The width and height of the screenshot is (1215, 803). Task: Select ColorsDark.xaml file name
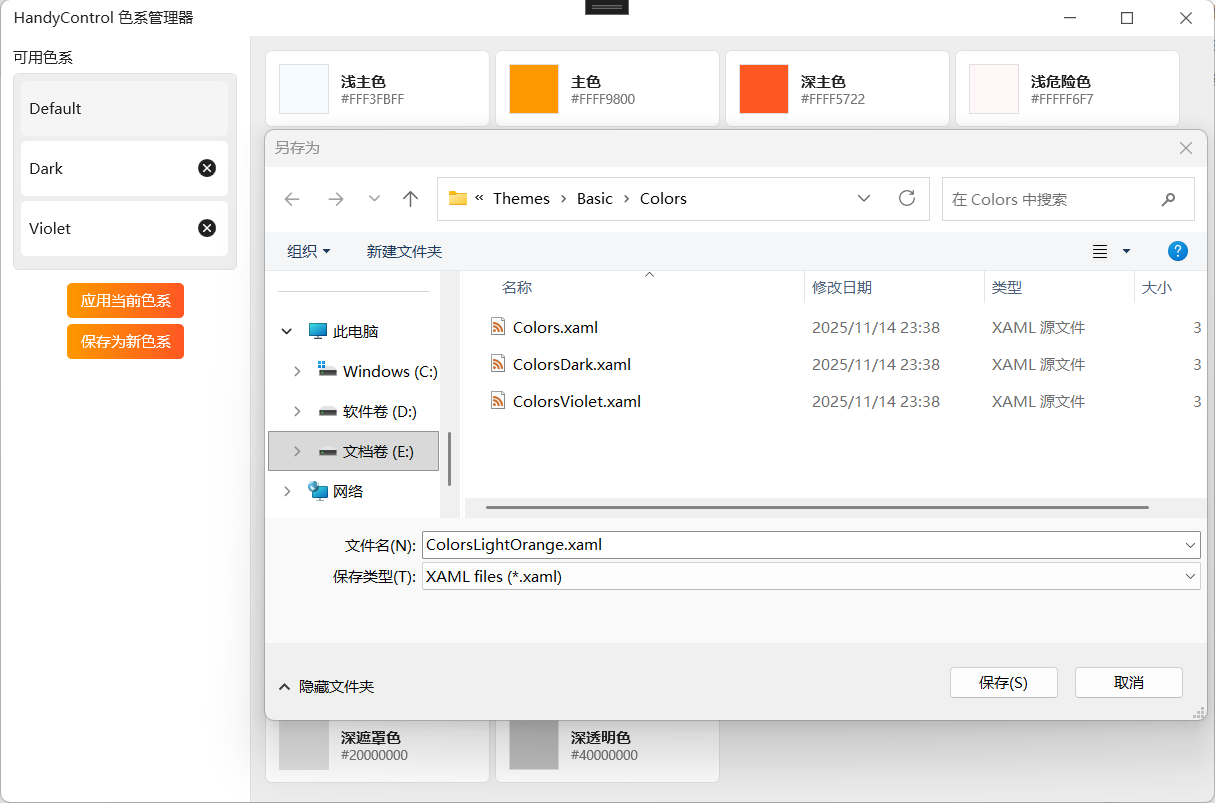click(572, 364)
